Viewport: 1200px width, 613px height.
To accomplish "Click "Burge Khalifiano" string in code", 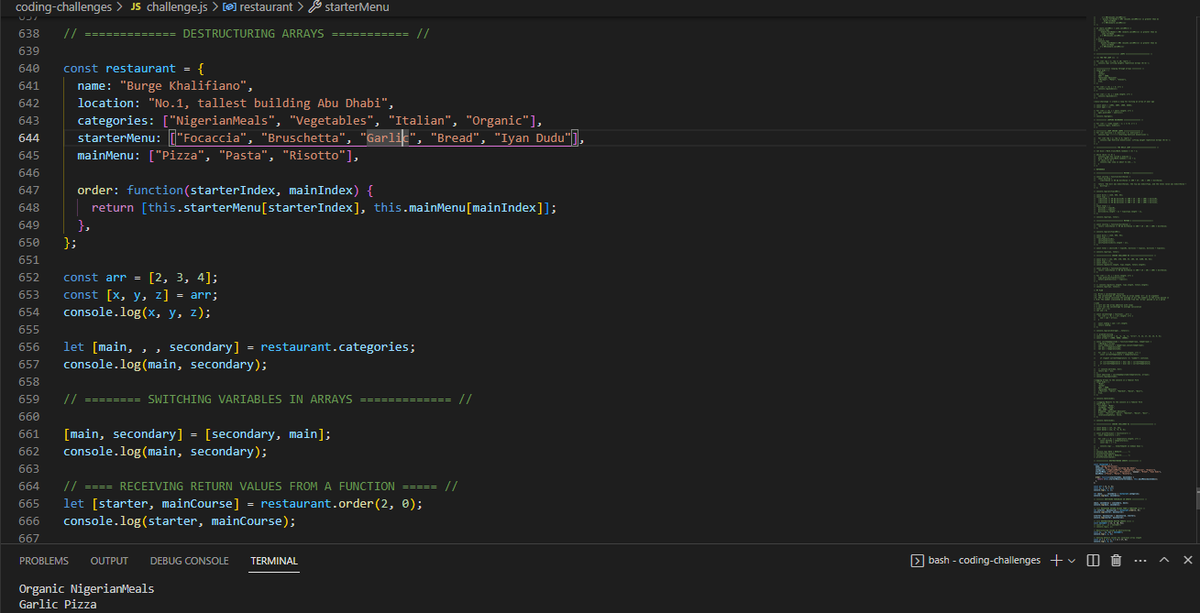I will tap(186, 86).
